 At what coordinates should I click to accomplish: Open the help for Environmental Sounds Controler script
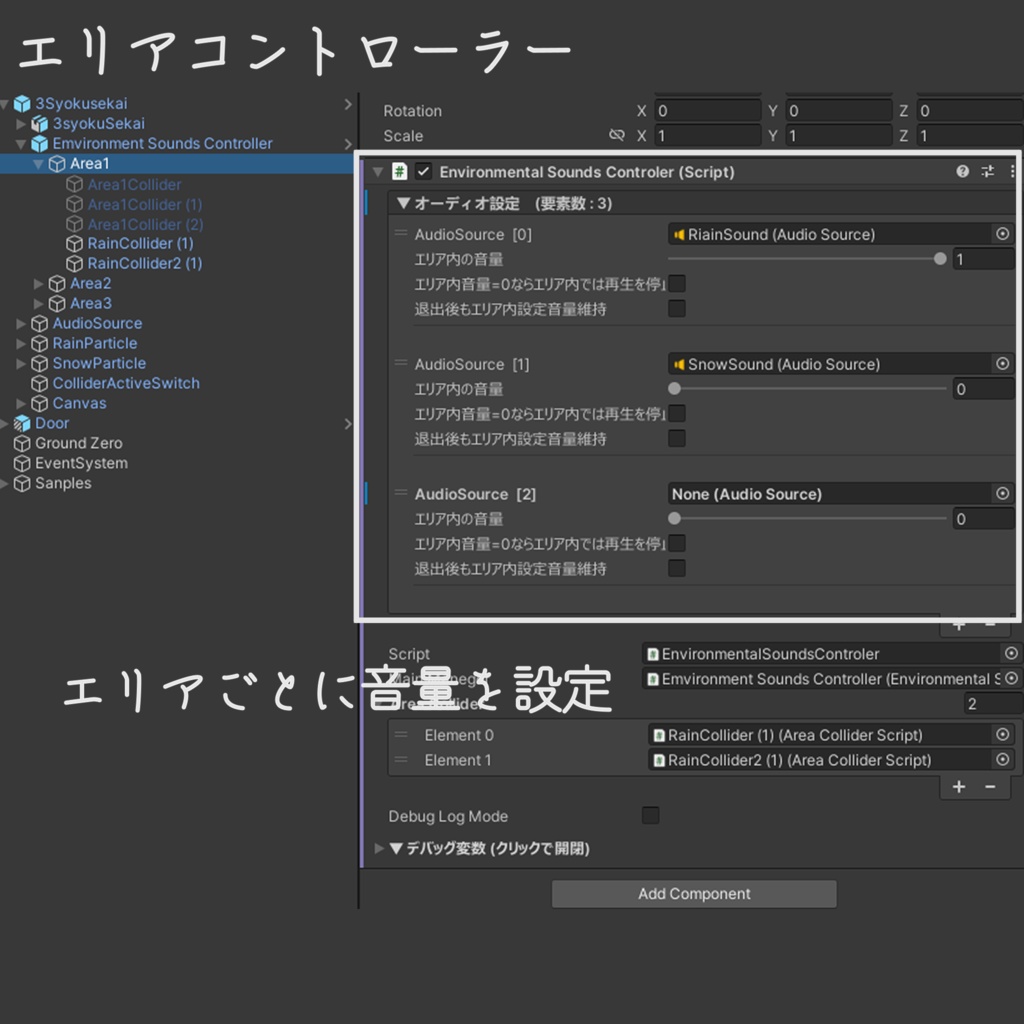(x=961, y=171)
